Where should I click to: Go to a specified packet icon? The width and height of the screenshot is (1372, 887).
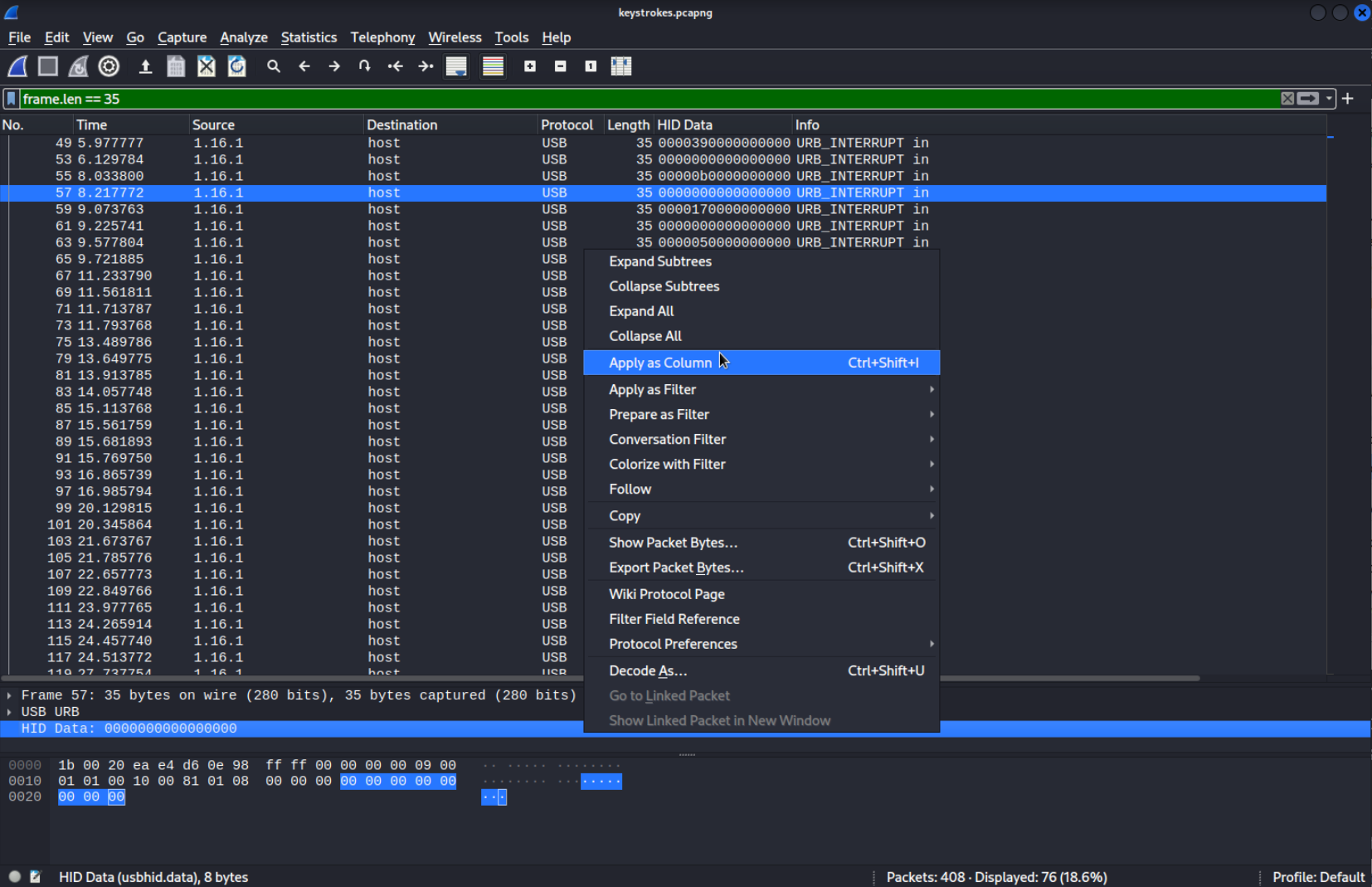(x=364, y=66)
